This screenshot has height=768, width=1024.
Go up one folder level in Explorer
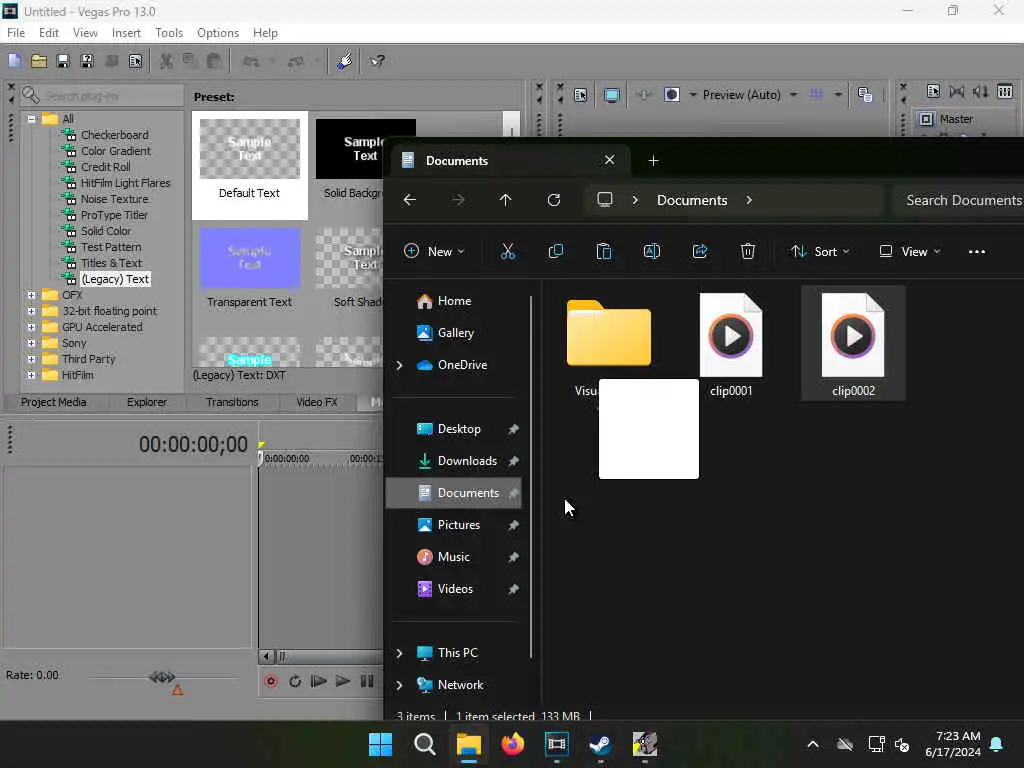[505, 200]
